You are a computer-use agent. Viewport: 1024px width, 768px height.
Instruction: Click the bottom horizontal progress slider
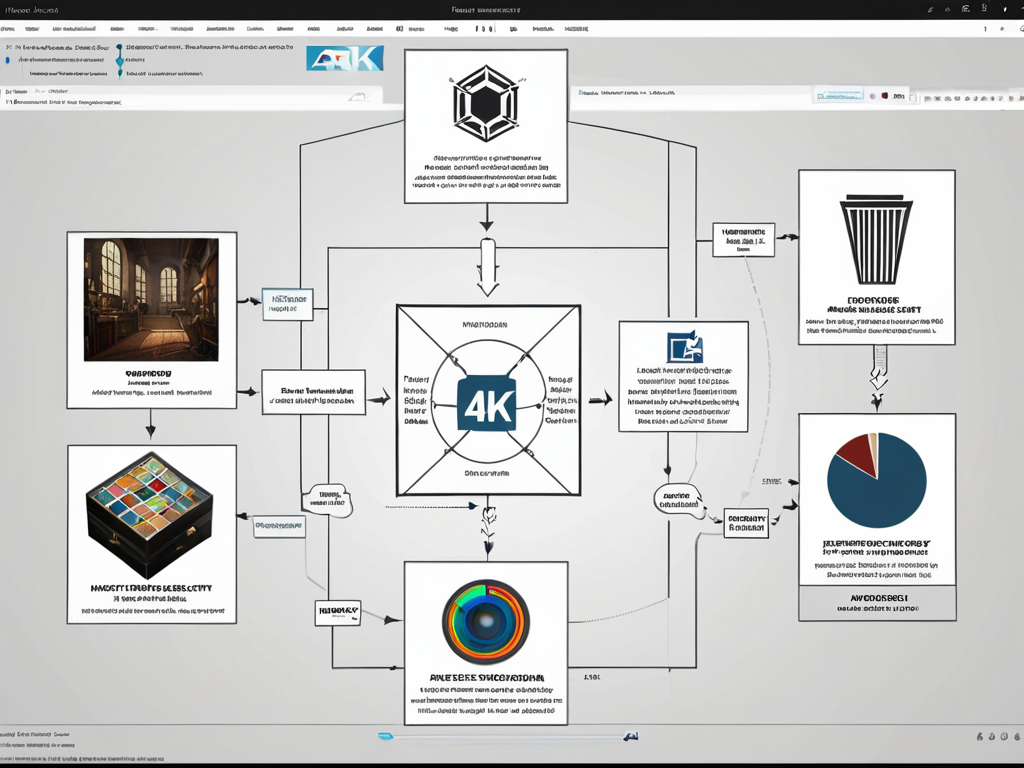click(x=505, y=737)
